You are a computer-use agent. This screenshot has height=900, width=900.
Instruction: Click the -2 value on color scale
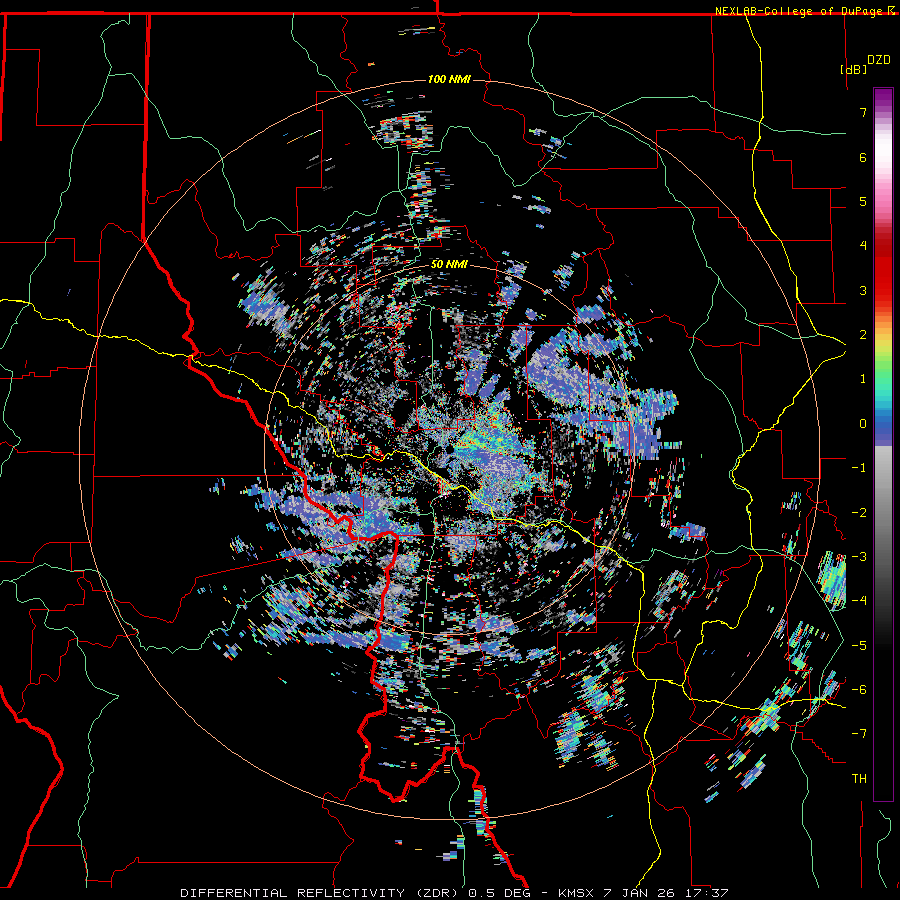point(859,513)
